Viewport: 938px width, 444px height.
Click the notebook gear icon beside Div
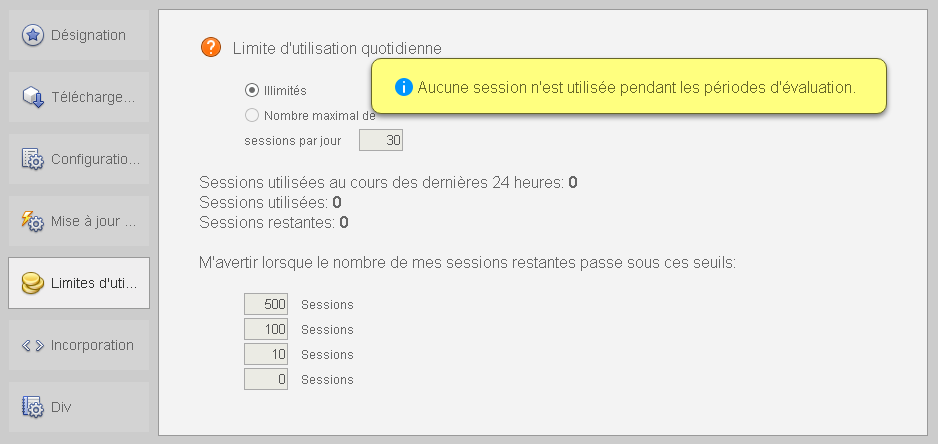33,407
